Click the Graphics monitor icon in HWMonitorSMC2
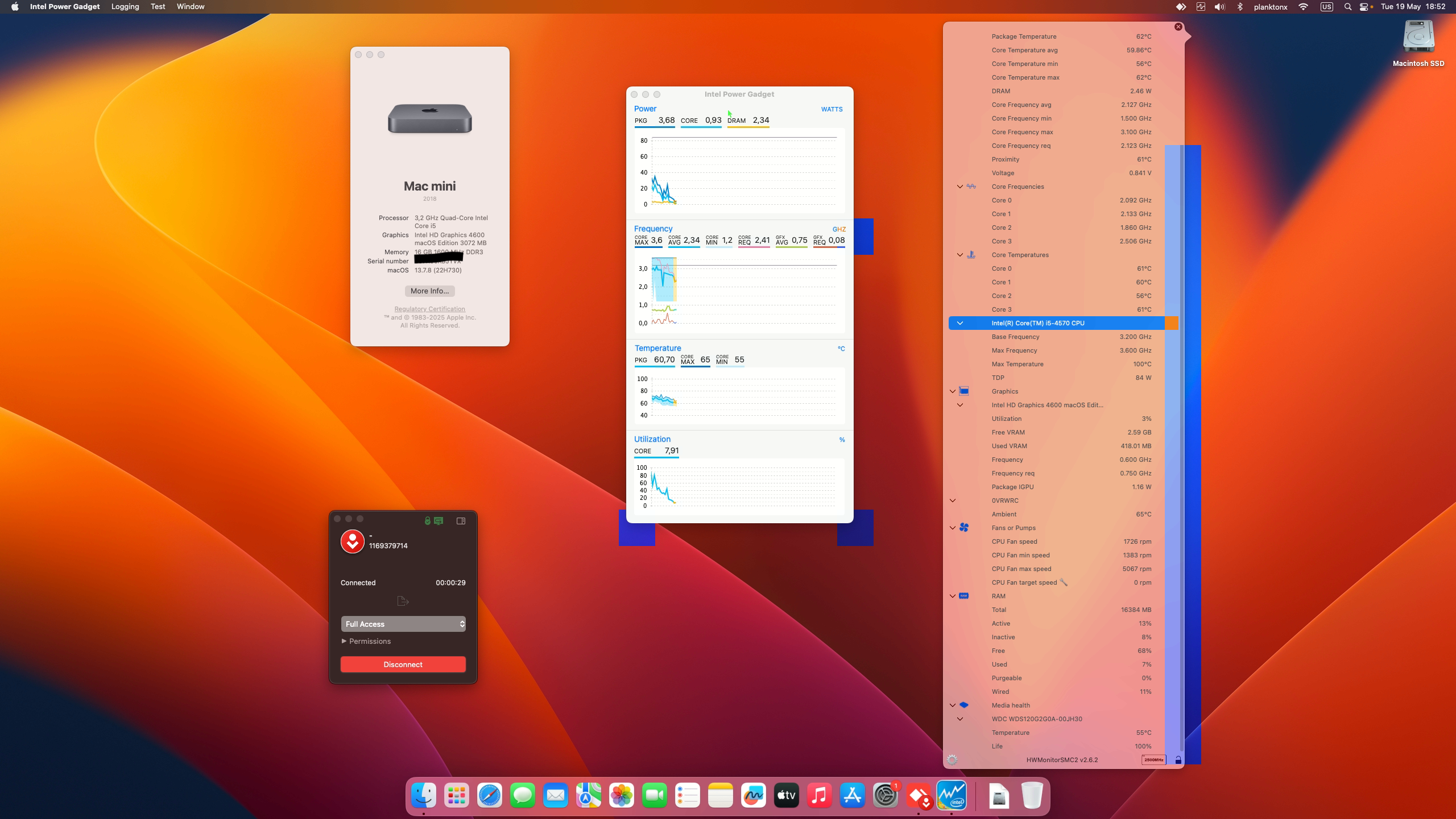This screenshot has height=819, width=1456. (x=964, y=391)
